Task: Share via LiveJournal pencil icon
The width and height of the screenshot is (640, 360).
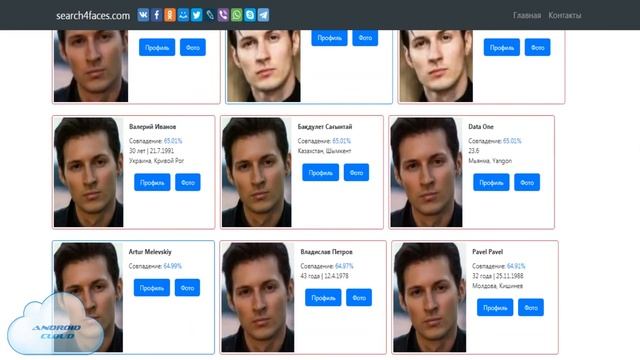Action: click(x=210, y=15)
